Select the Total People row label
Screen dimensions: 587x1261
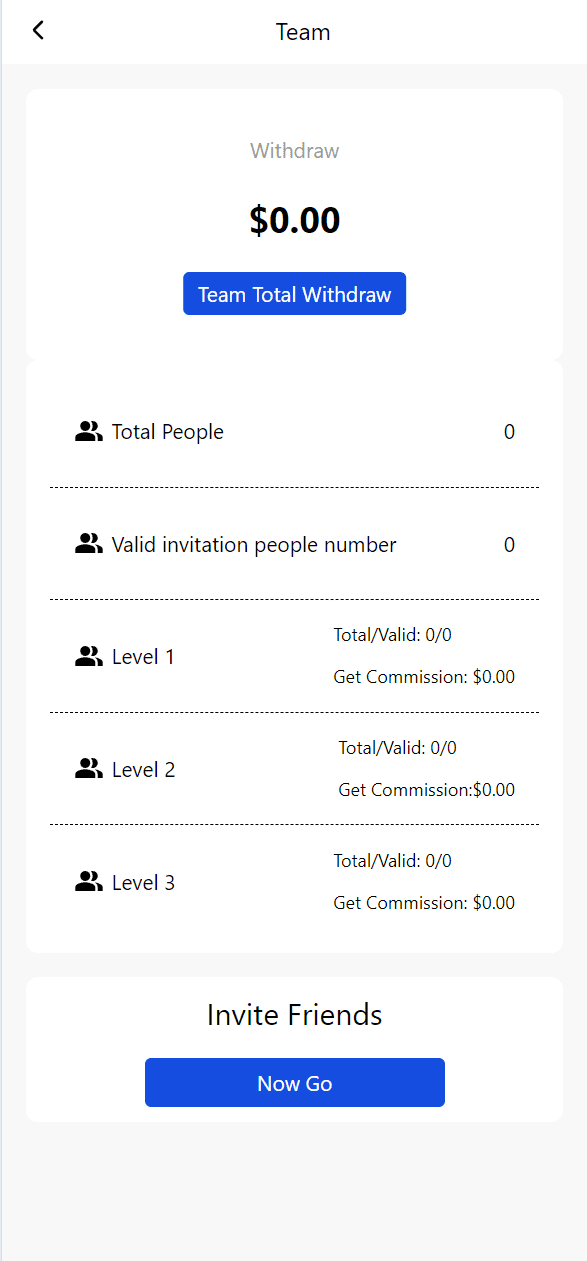pyautogui.click(x=168, y=432)
